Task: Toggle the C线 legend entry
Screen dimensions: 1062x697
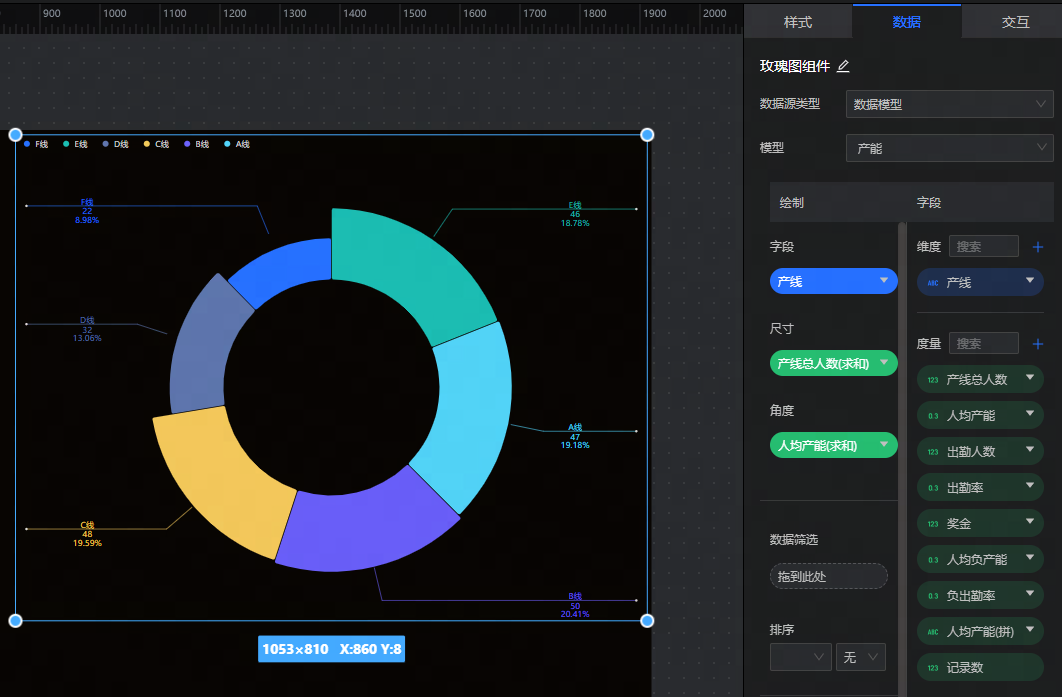Action: pos(156,144)
